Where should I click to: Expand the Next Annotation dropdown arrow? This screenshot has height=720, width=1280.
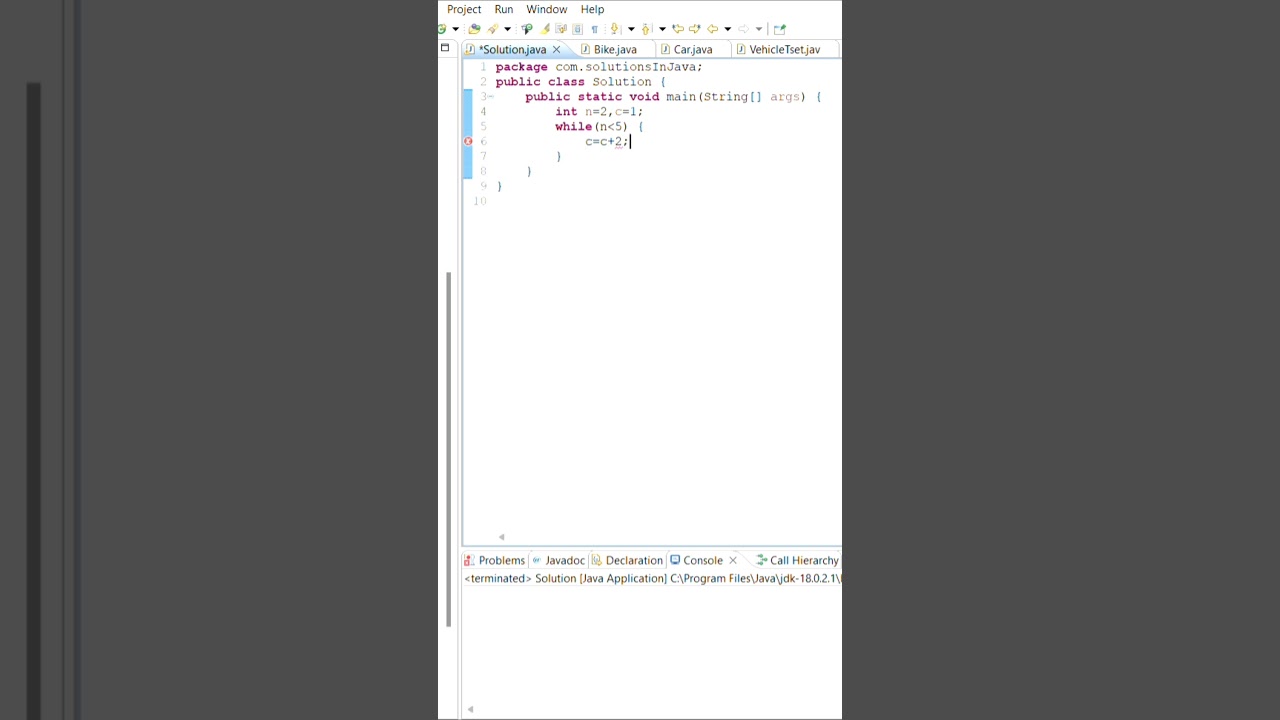click(631, 29)
